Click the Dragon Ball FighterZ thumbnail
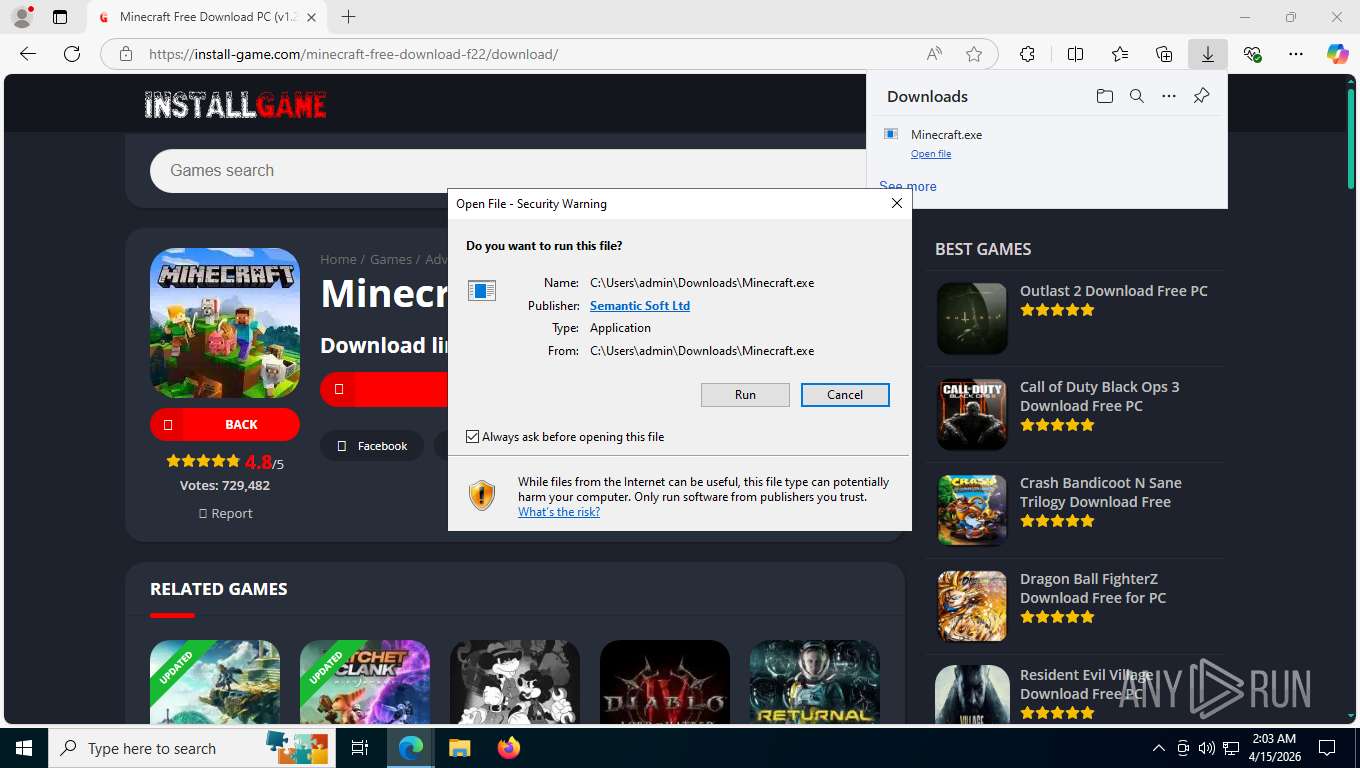This screenshot has height=768, width=1360. [x=972, y=606]
